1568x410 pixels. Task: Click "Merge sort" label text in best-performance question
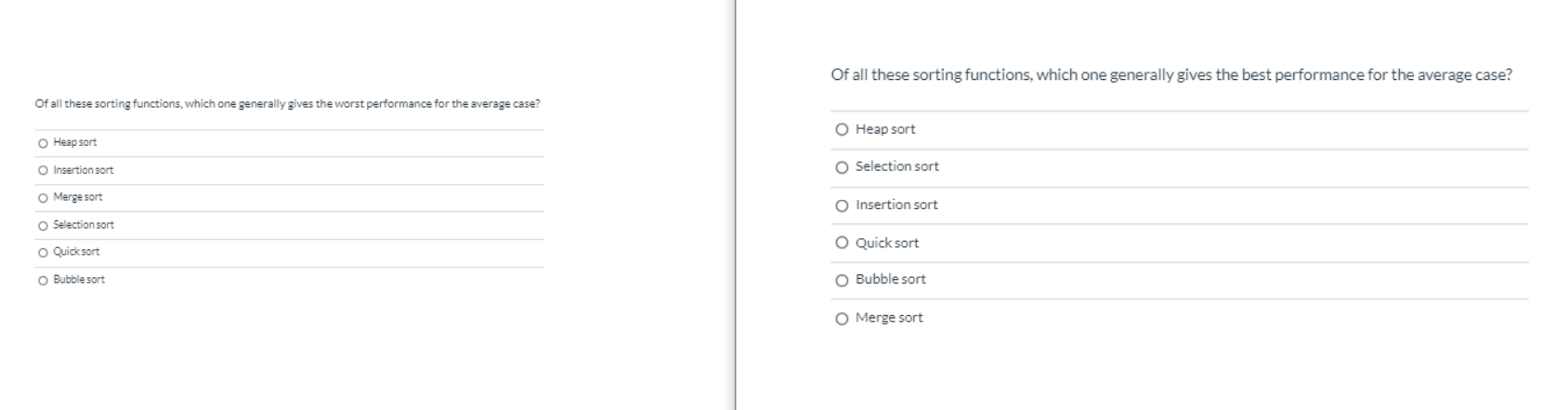(x=889, y=318)
